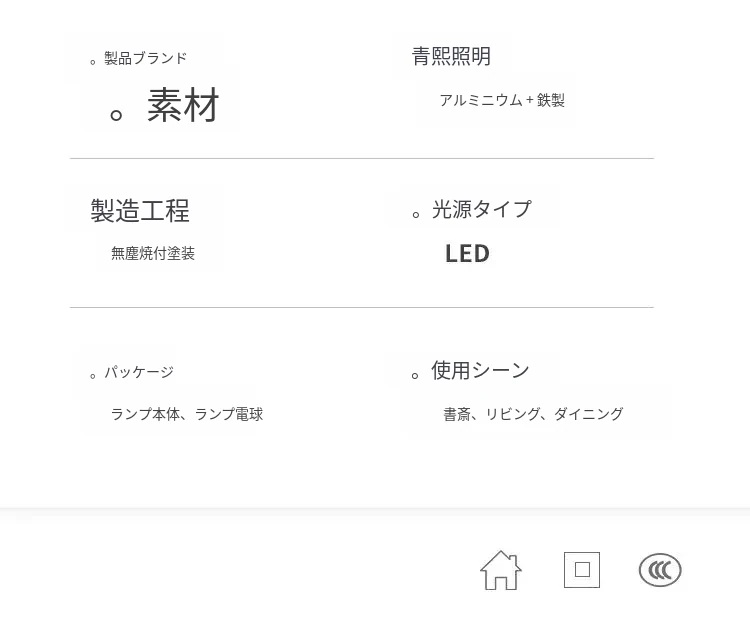The image size is (750, 628).
Task: Click the 青熙照明 brand name
Action: pyautogui.click(x=451, y=56)
